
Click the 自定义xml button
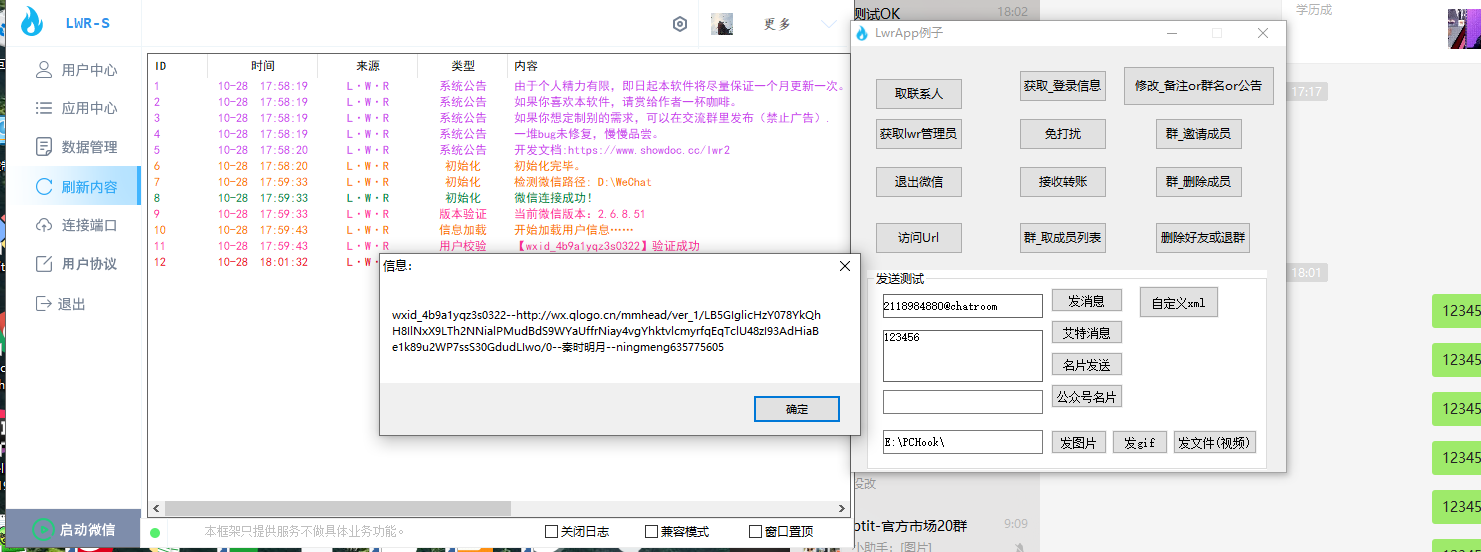[1179, 303]
